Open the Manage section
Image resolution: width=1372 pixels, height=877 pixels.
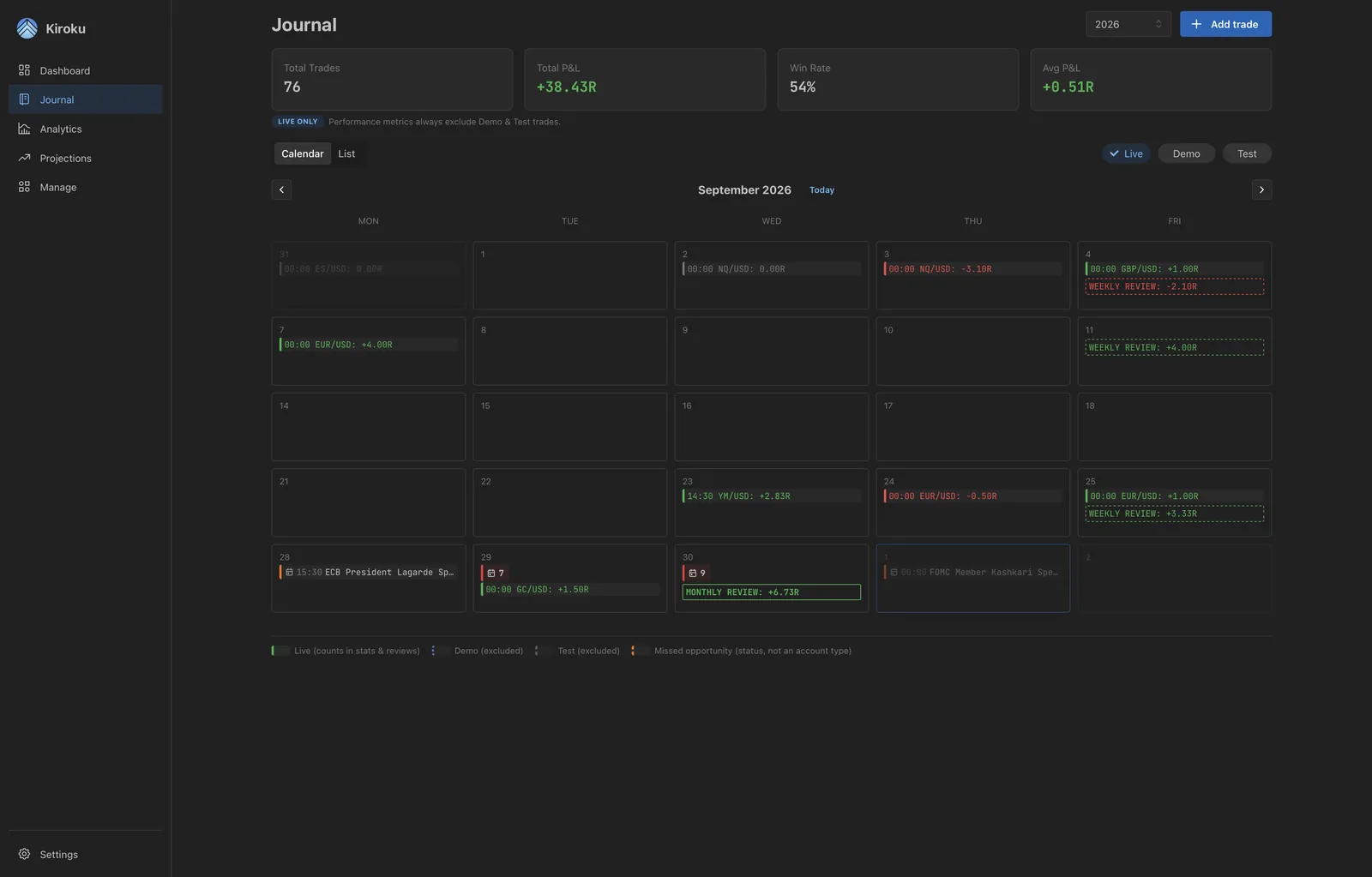85,187
